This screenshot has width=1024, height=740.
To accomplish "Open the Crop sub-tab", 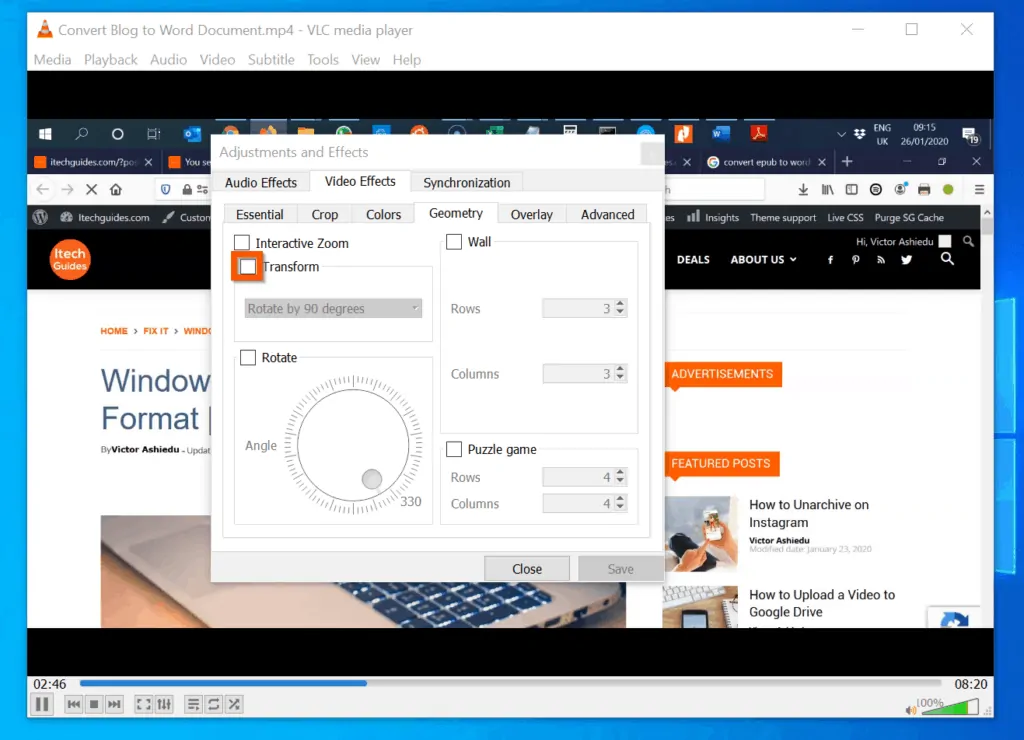I will click(x=324, y=213).
